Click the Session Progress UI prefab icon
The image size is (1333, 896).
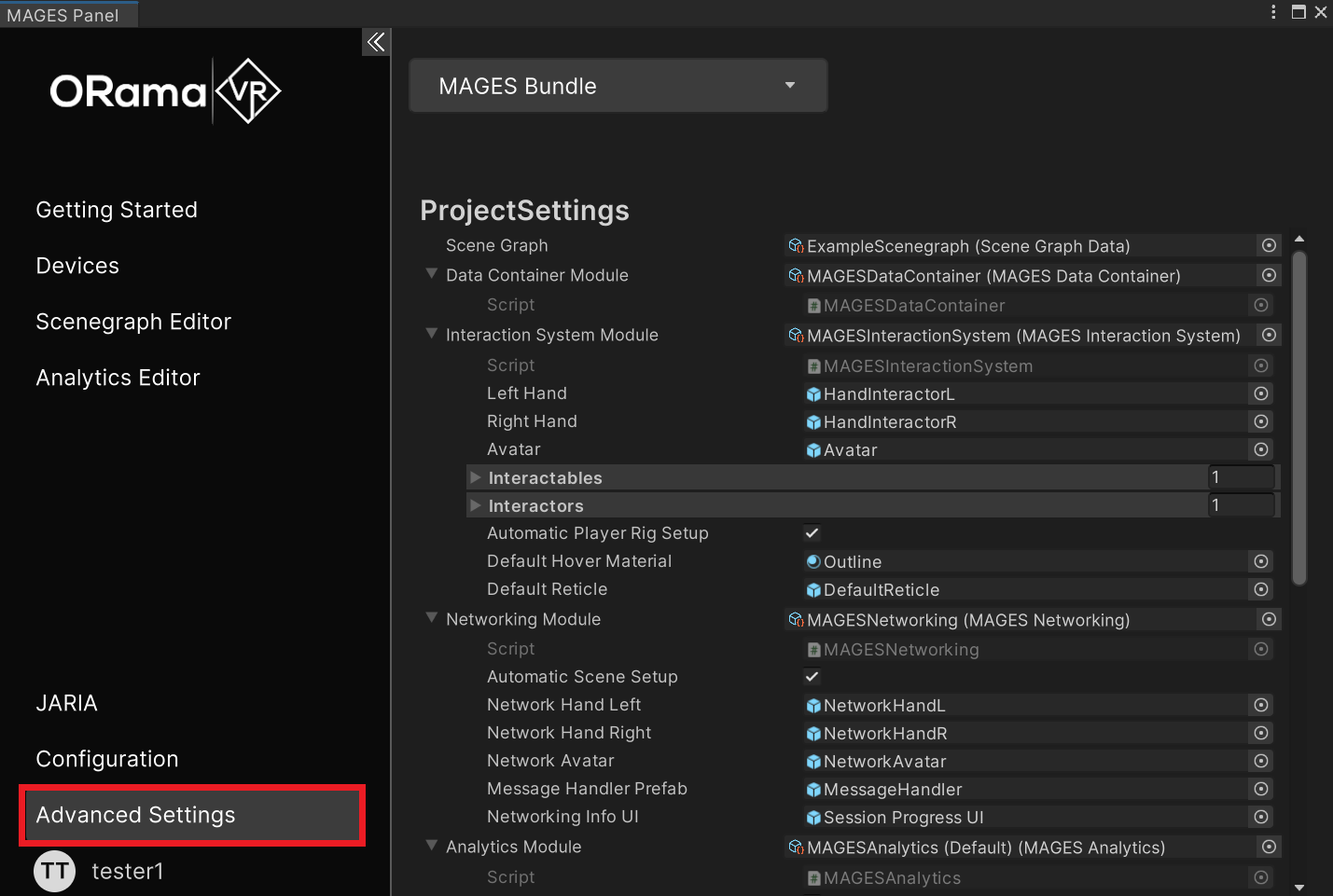pyautogui.click(x=813, y=818)
